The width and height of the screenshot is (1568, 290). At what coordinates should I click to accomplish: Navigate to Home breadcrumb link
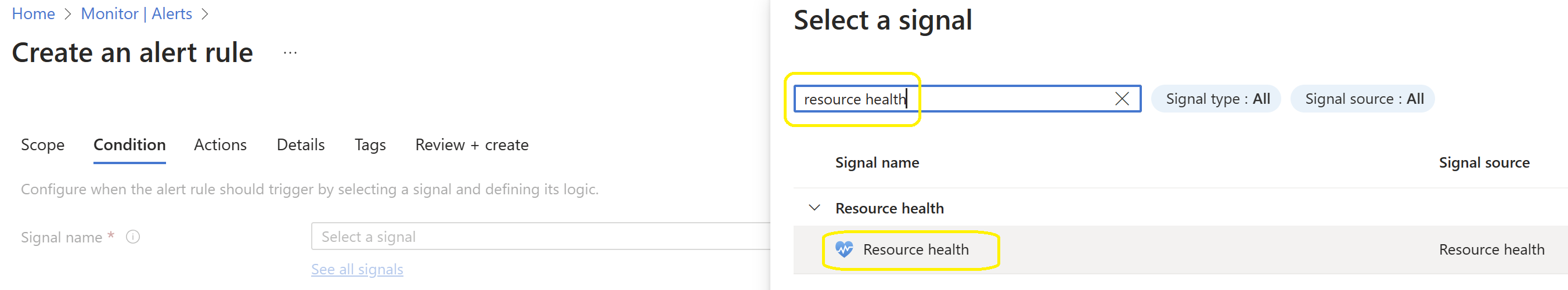[34, 13]
